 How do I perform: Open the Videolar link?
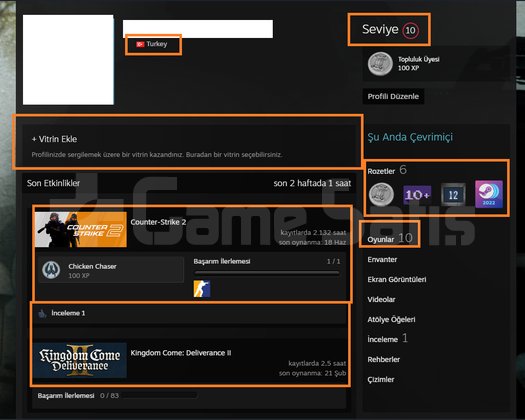coord(381,299)
